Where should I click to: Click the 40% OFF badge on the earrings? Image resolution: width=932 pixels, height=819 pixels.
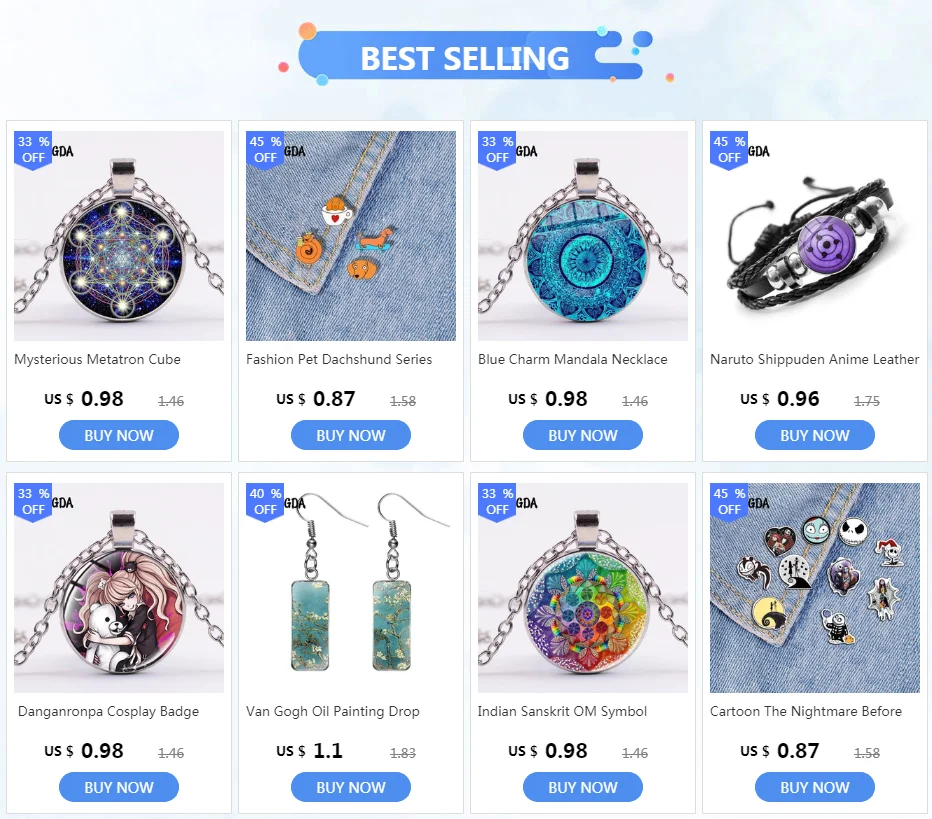[265, 502]
